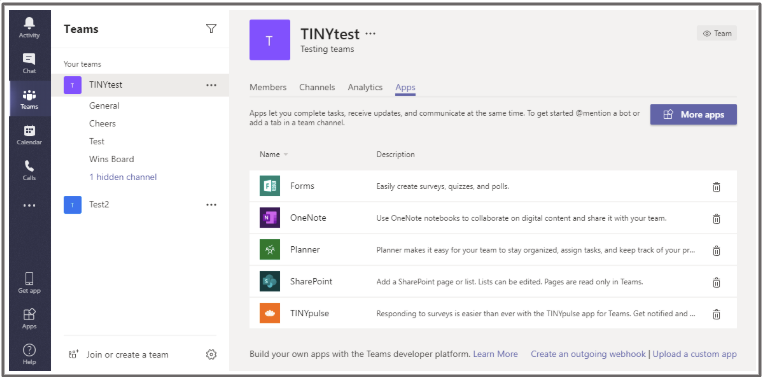
Task: Select the Apps tab
Action: [x=405, y=87]
